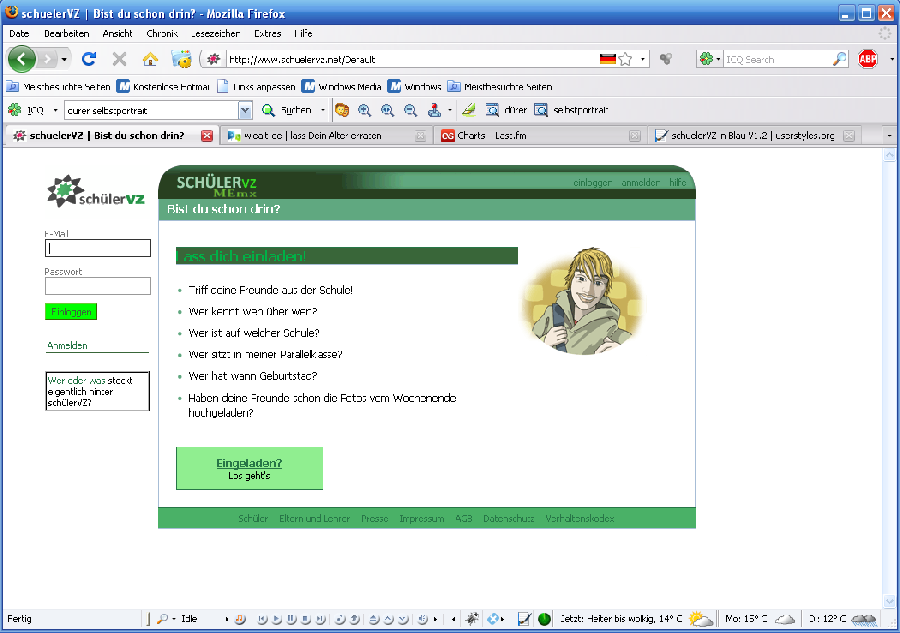Viewport: 900px width, 633px height.
Task: Focus the Passwort input field
Action: (x=98, y=286)
